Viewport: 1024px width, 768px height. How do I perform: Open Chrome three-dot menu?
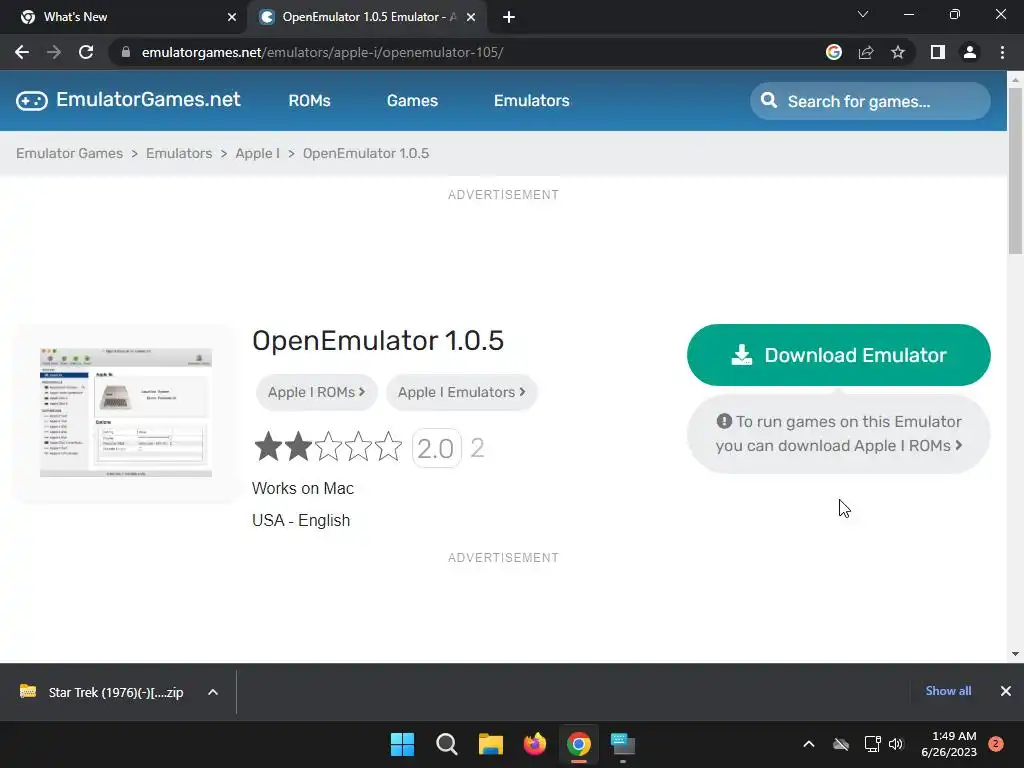pyautogui.click(x=1002, y=52)
